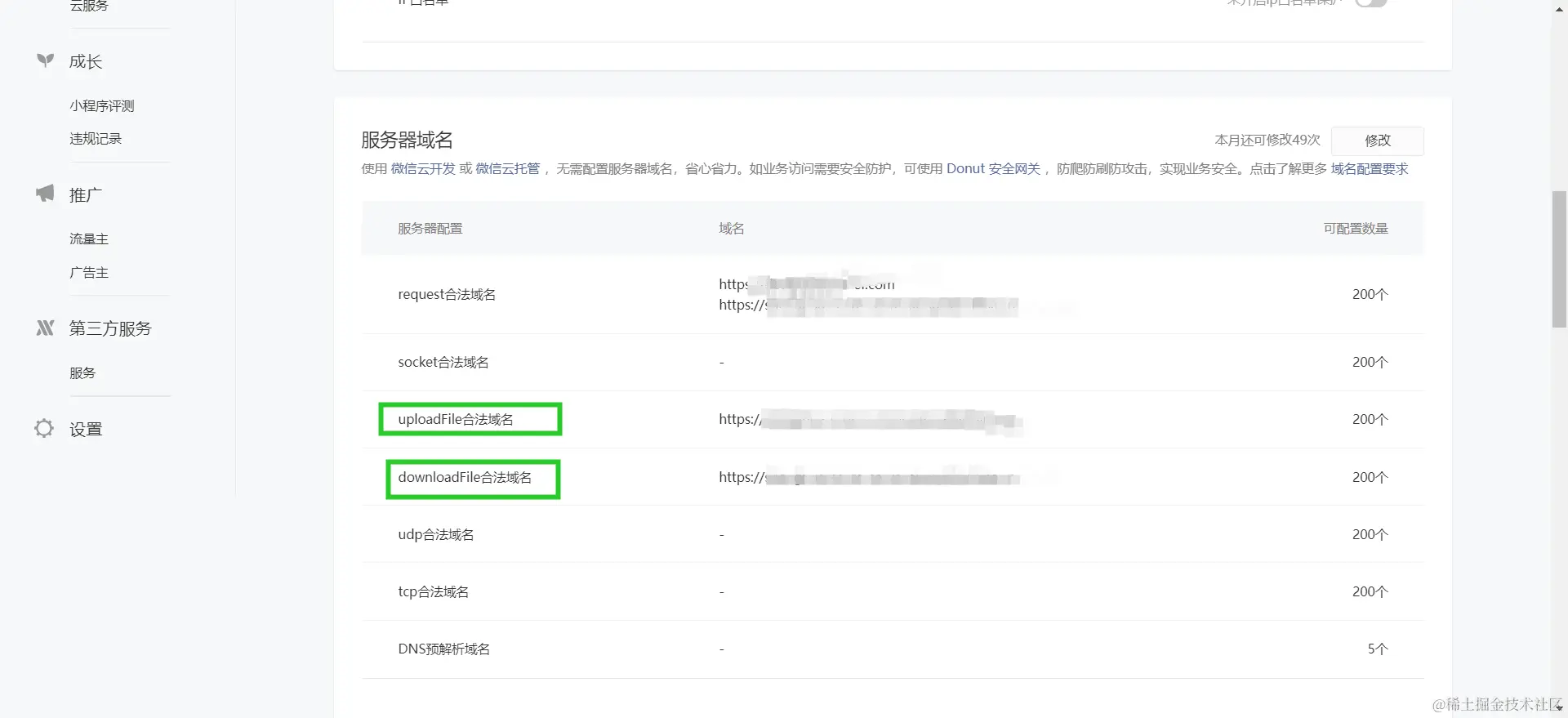This screenshot has height=718, width=1568.
Task: Click the 本月还可修改49次 text
Action: [x=1267, y=140]
